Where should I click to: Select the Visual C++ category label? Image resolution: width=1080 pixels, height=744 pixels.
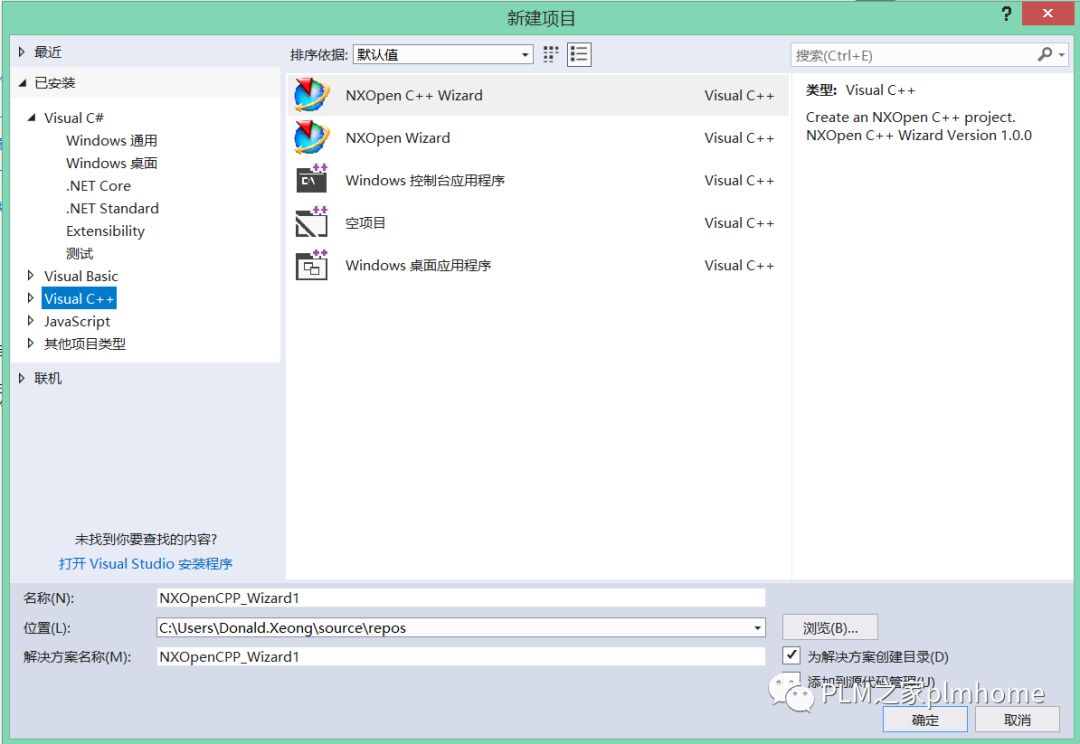pyautogui.click(x=79, y=298)
